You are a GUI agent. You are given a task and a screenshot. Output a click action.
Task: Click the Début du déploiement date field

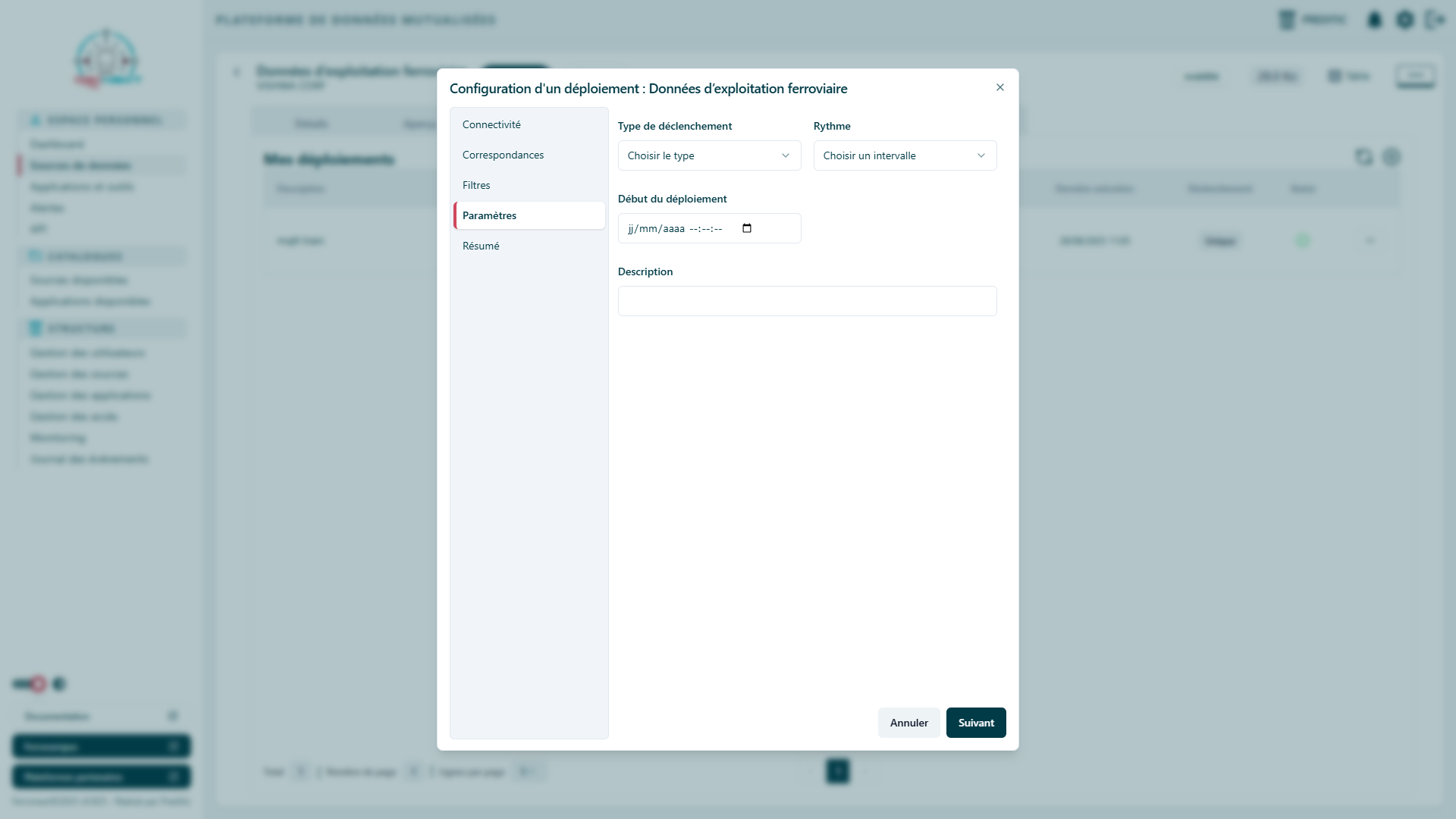click(x=709, y=228)
